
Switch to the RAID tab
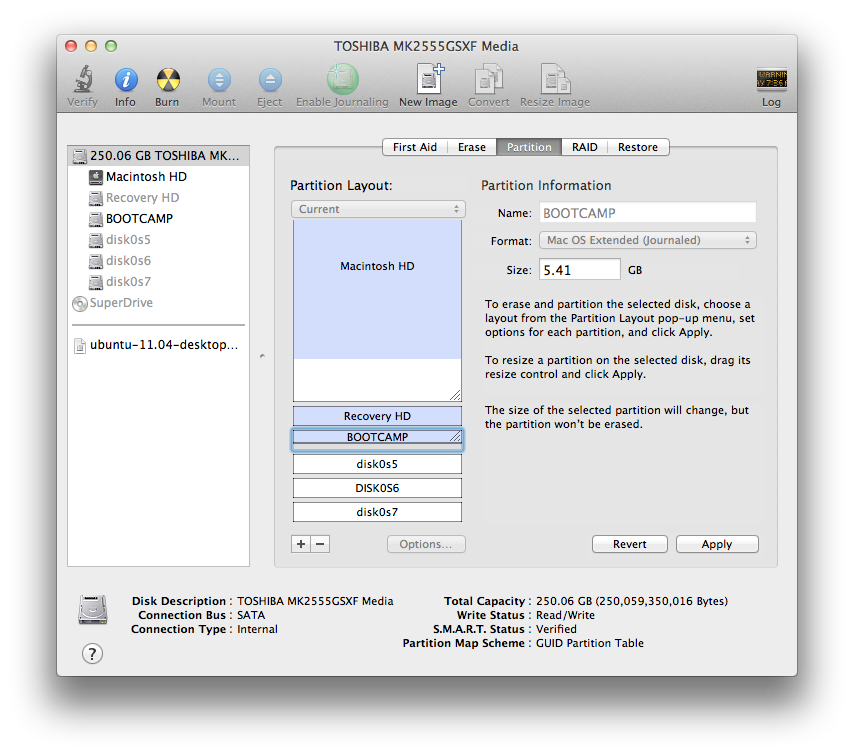pos(584,147)
